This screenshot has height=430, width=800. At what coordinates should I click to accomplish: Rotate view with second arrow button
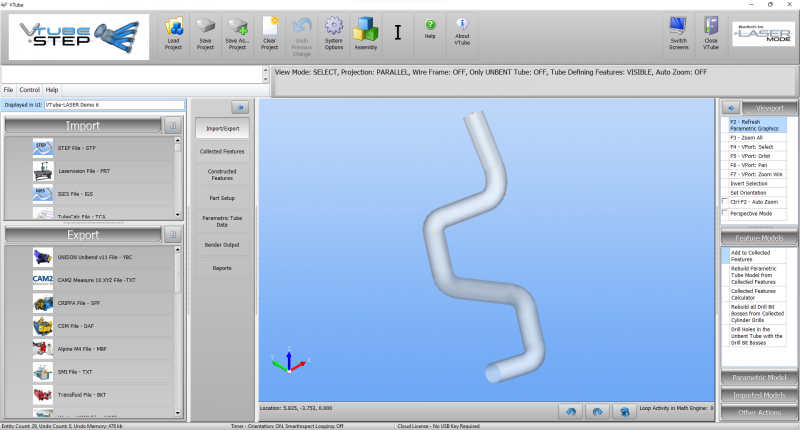coord(597,411)
